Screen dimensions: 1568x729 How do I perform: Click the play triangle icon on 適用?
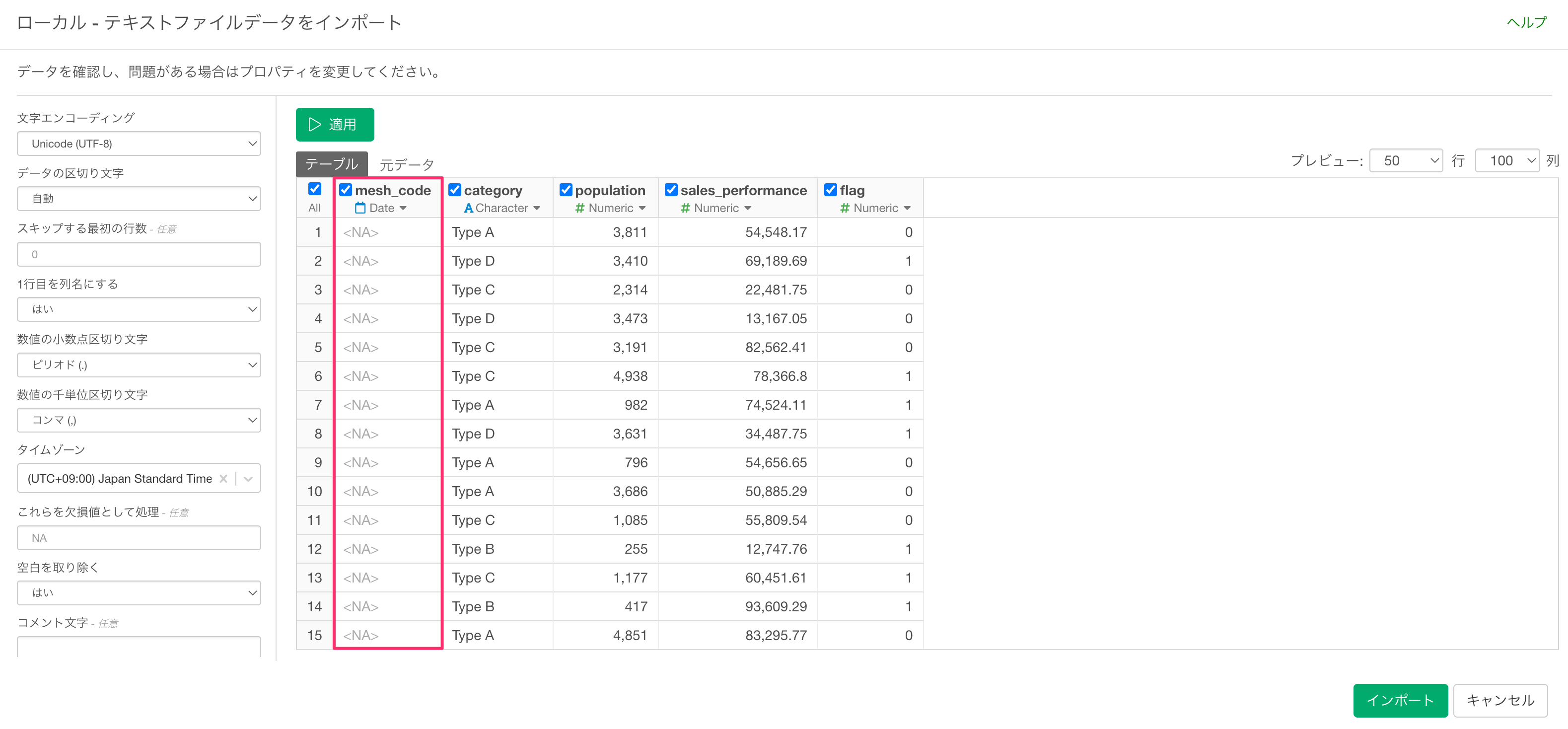(x=314, y=125)
